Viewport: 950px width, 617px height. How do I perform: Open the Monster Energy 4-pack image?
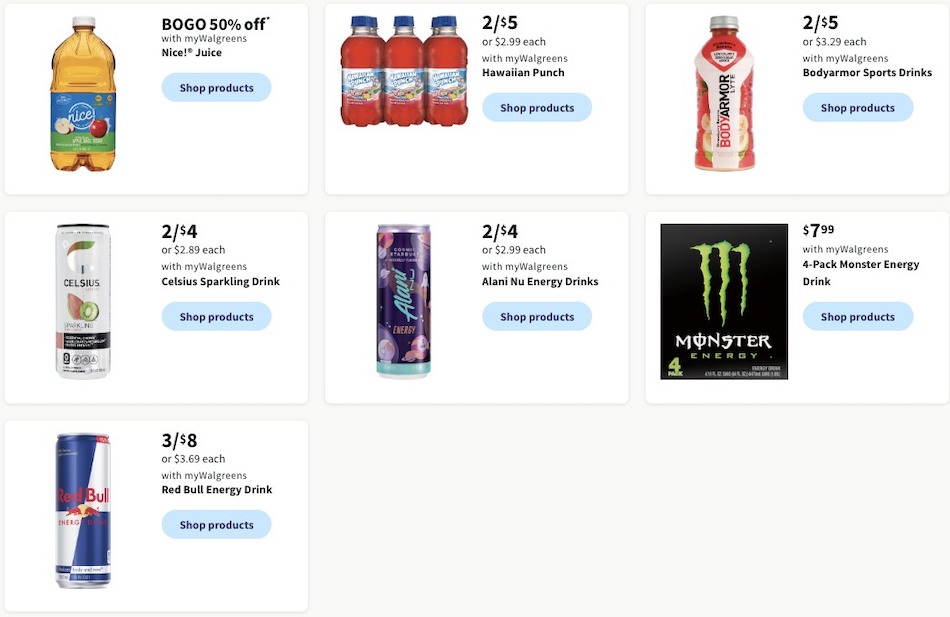tap(723, 301)
